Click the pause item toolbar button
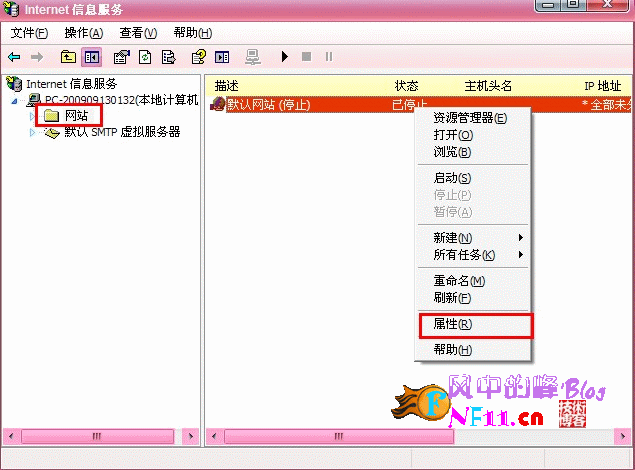The image size is (635, 470). [329, 57]
